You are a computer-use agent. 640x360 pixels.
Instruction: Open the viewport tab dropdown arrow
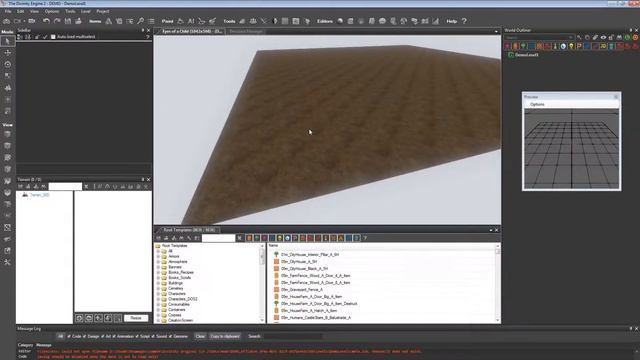(x=496, y=31)
